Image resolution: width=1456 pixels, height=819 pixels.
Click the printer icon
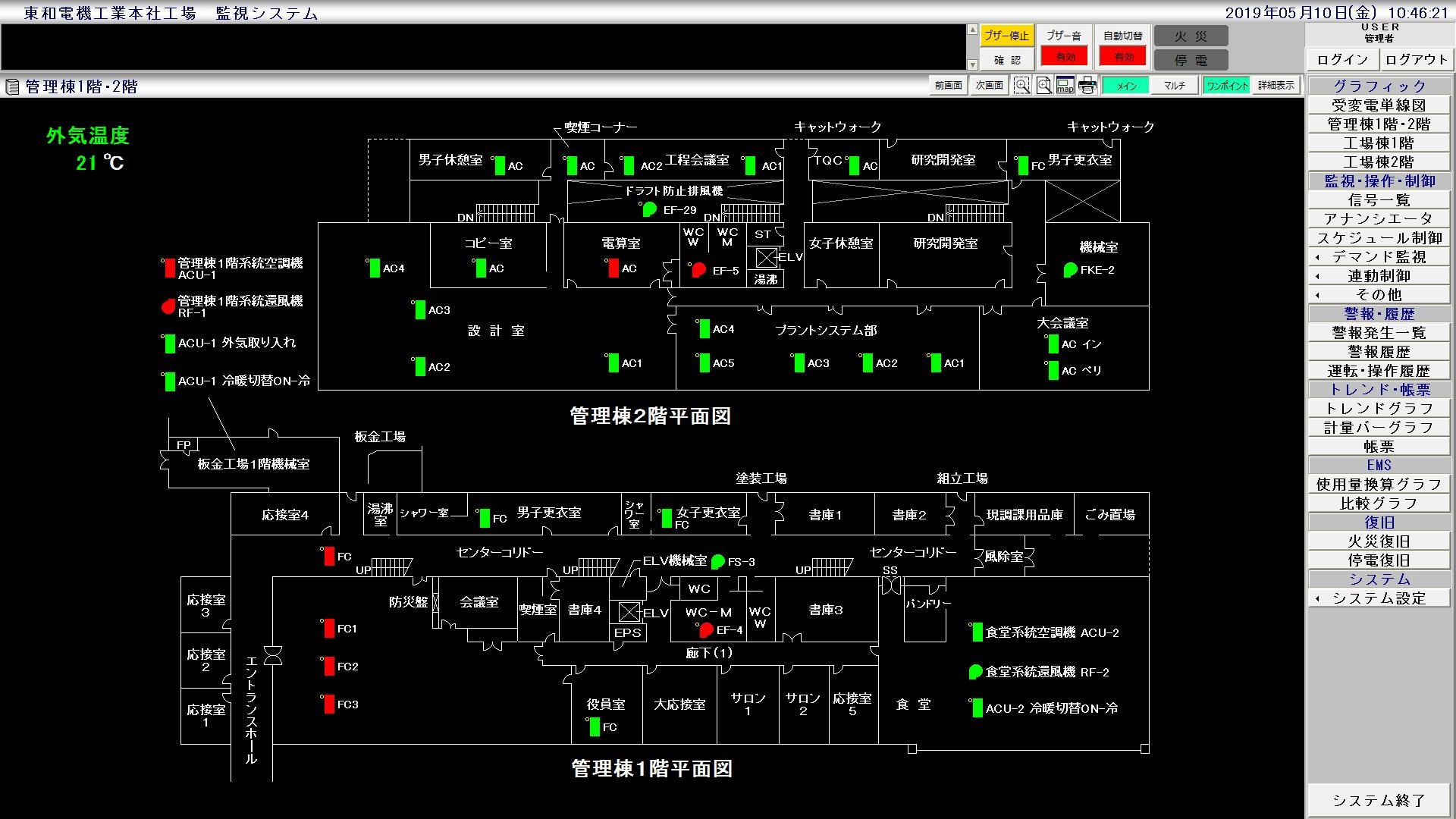[1087, 86]
